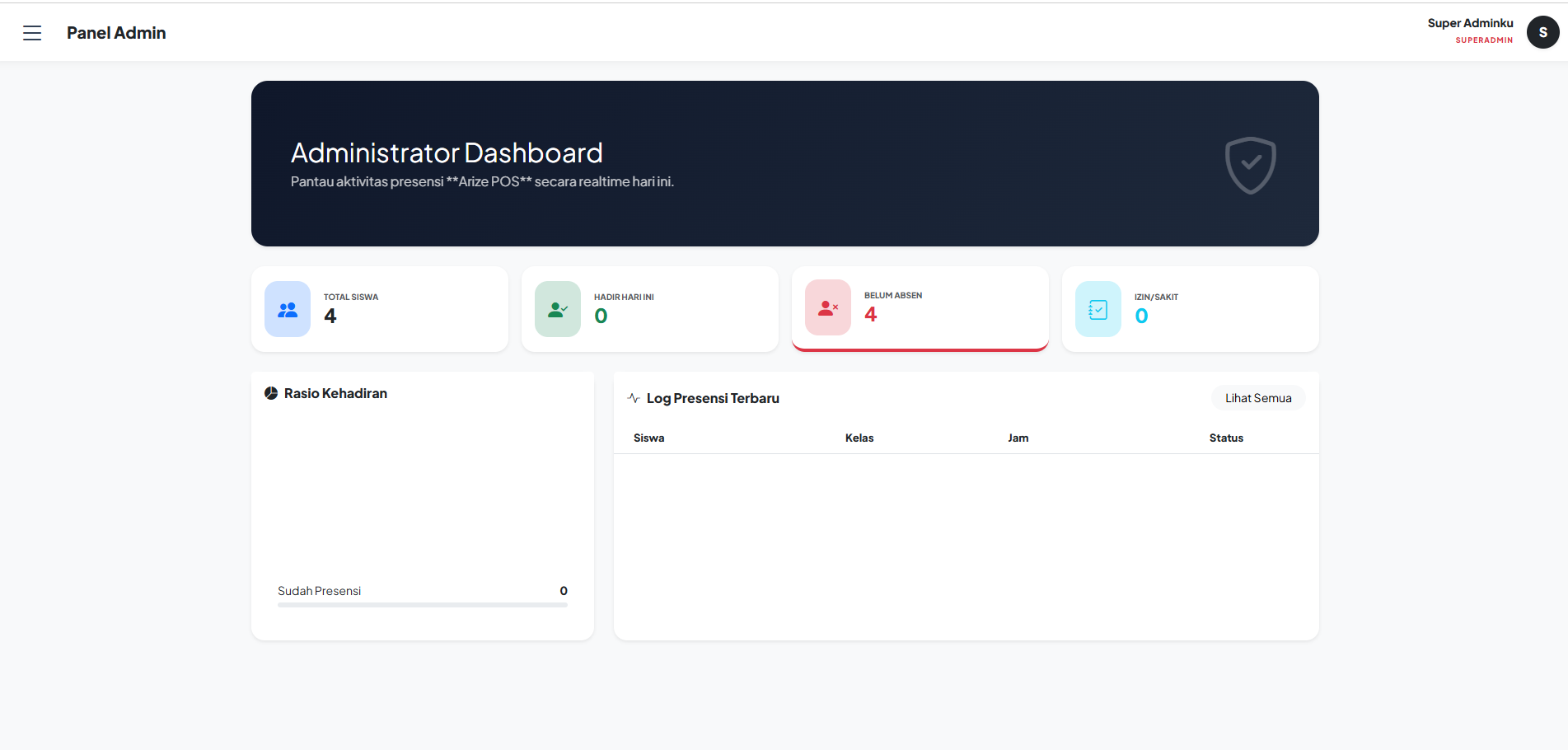Click the green Hadir Hari Ini attendance icon
1568x750 pixels.
(x=557, y=308)
